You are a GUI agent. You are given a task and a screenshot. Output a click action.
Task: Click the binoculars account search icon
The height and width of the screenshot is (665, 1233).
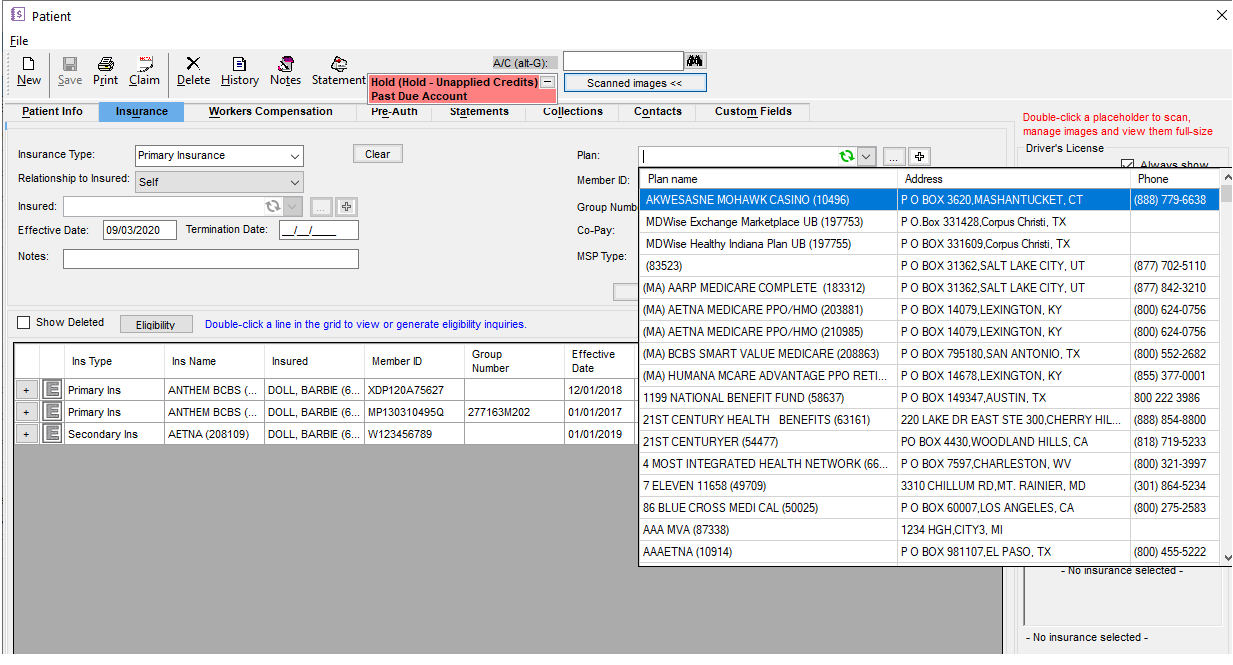(695, 62)
